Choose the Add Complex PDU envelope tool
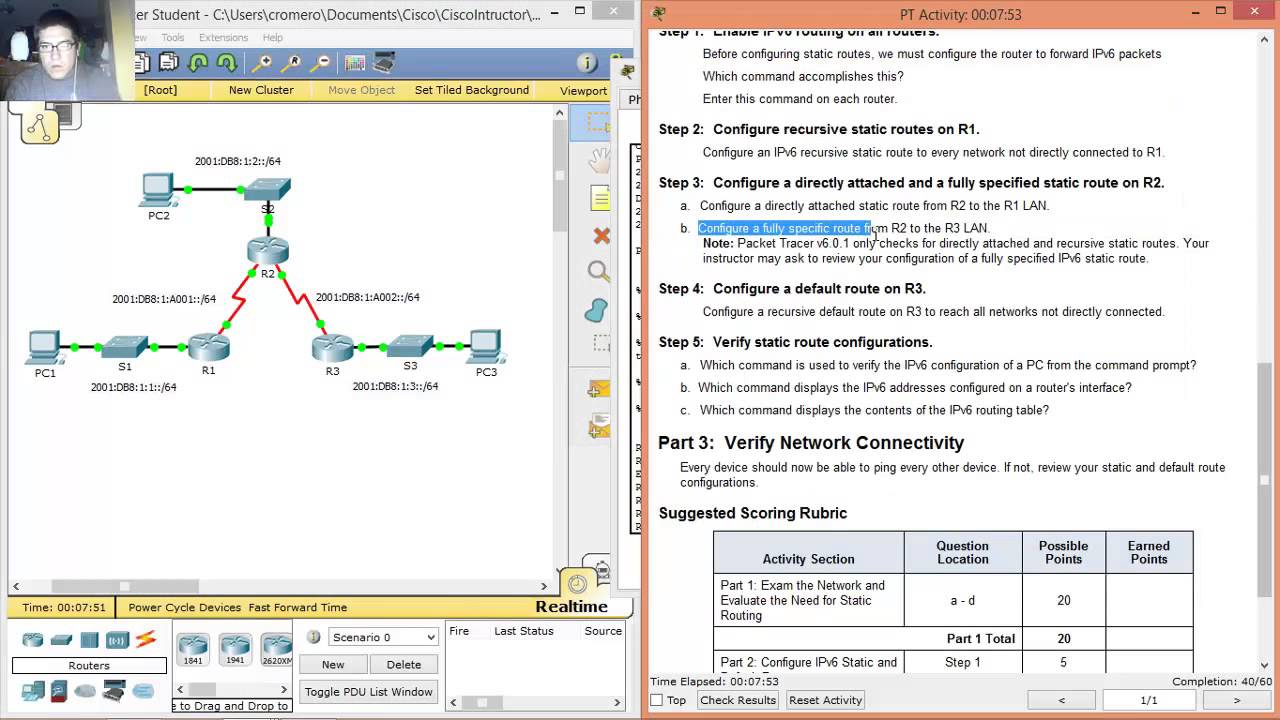Image resolution: width=1280 pixels, height=720 pixels. [598, 428]
